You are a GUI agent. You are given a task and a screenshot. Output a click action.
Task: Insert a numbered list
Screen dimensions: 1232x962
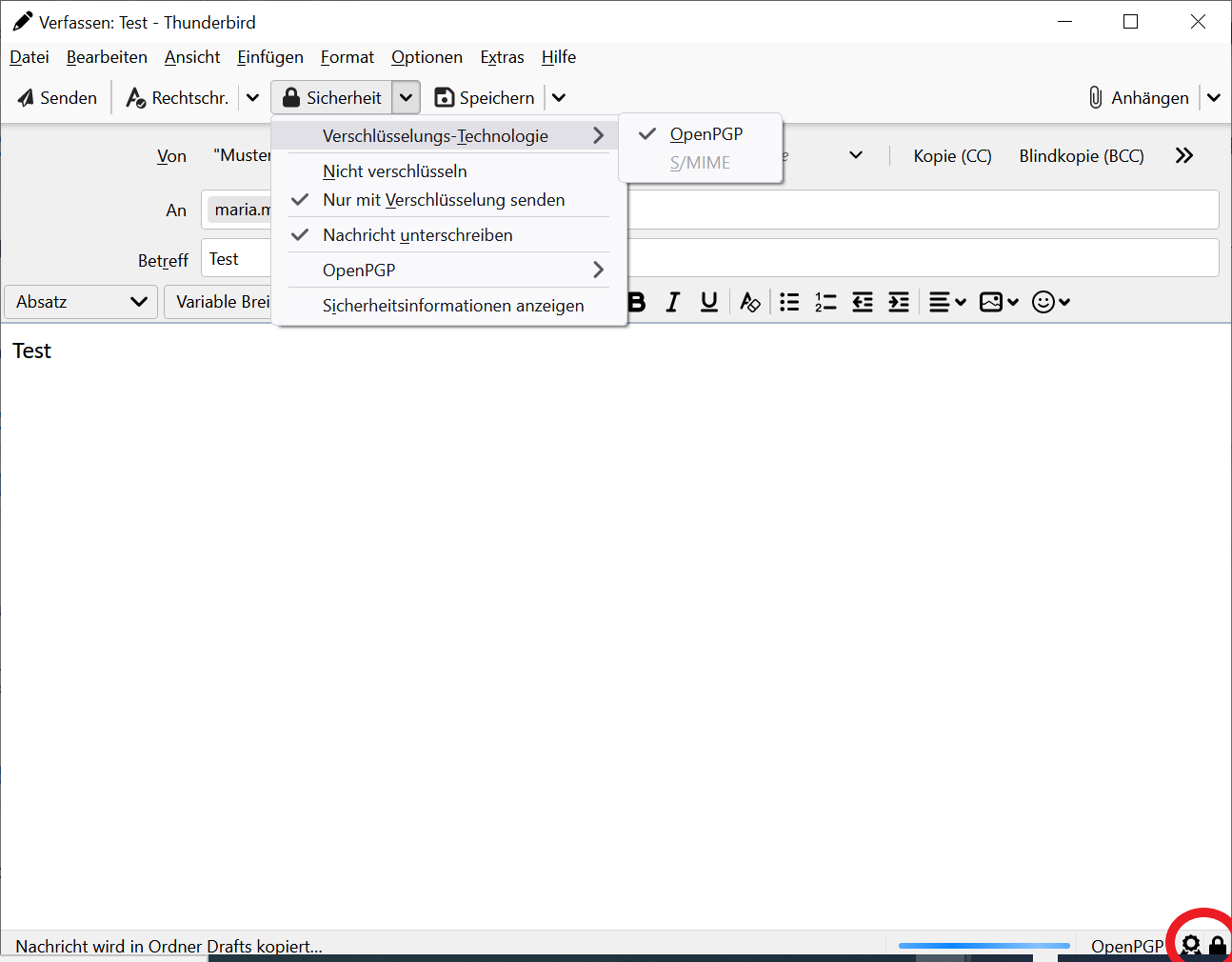coord(825,302)
